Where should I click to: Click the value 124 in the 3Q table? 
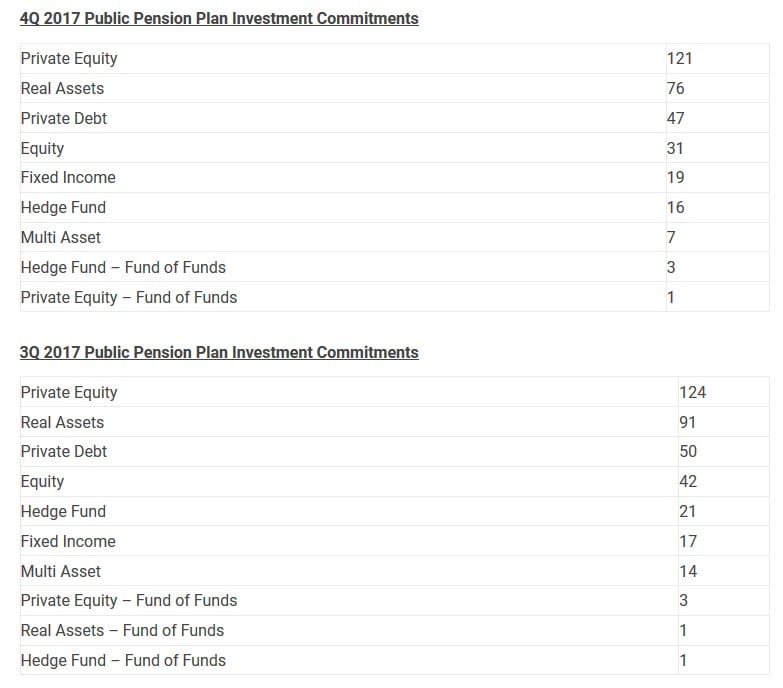click(x=692, y=392)
